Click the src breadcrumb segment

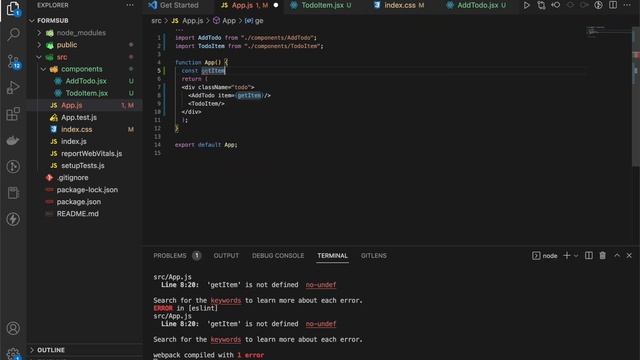coord(156,20)
